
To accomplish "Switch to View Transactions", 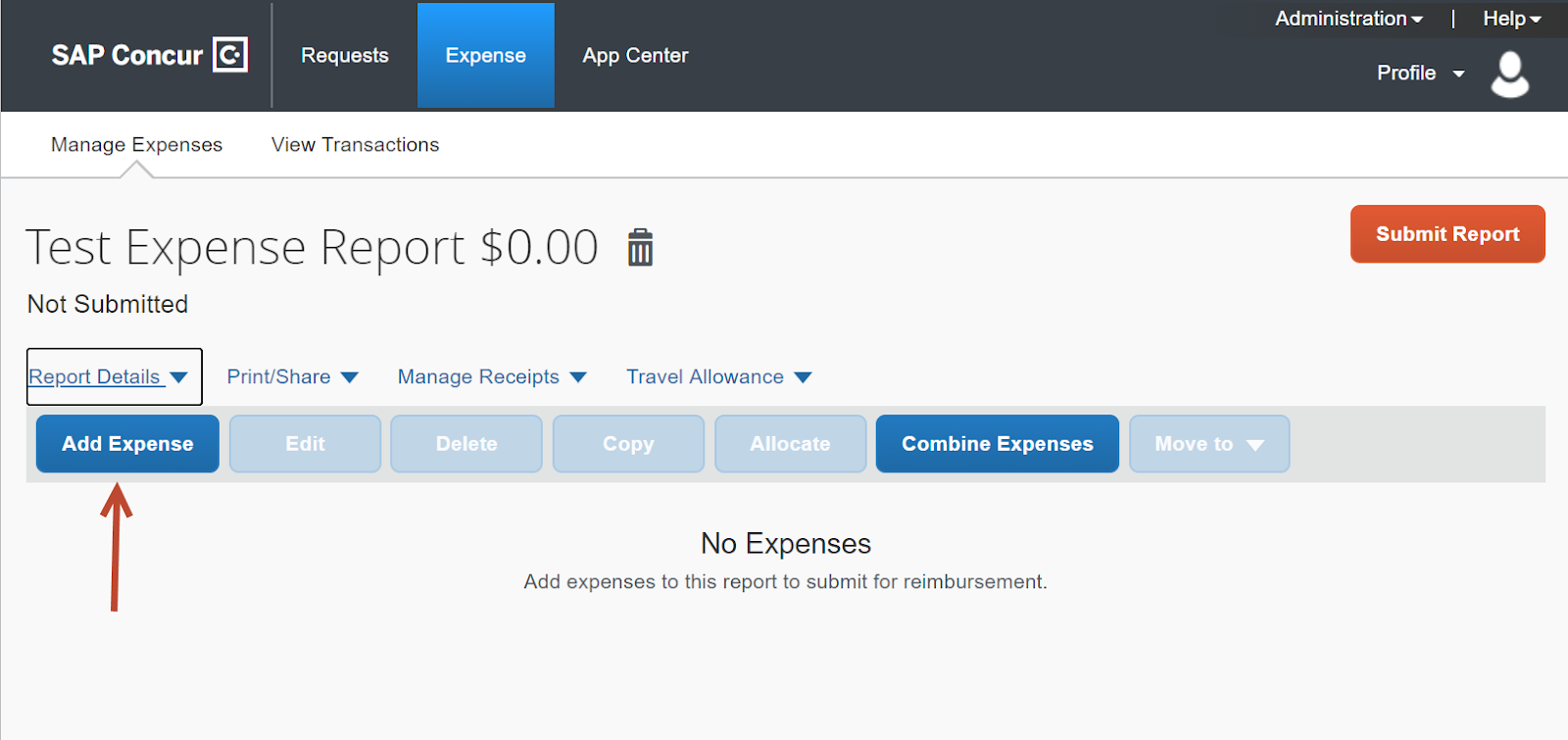I will tap(354, 144).
